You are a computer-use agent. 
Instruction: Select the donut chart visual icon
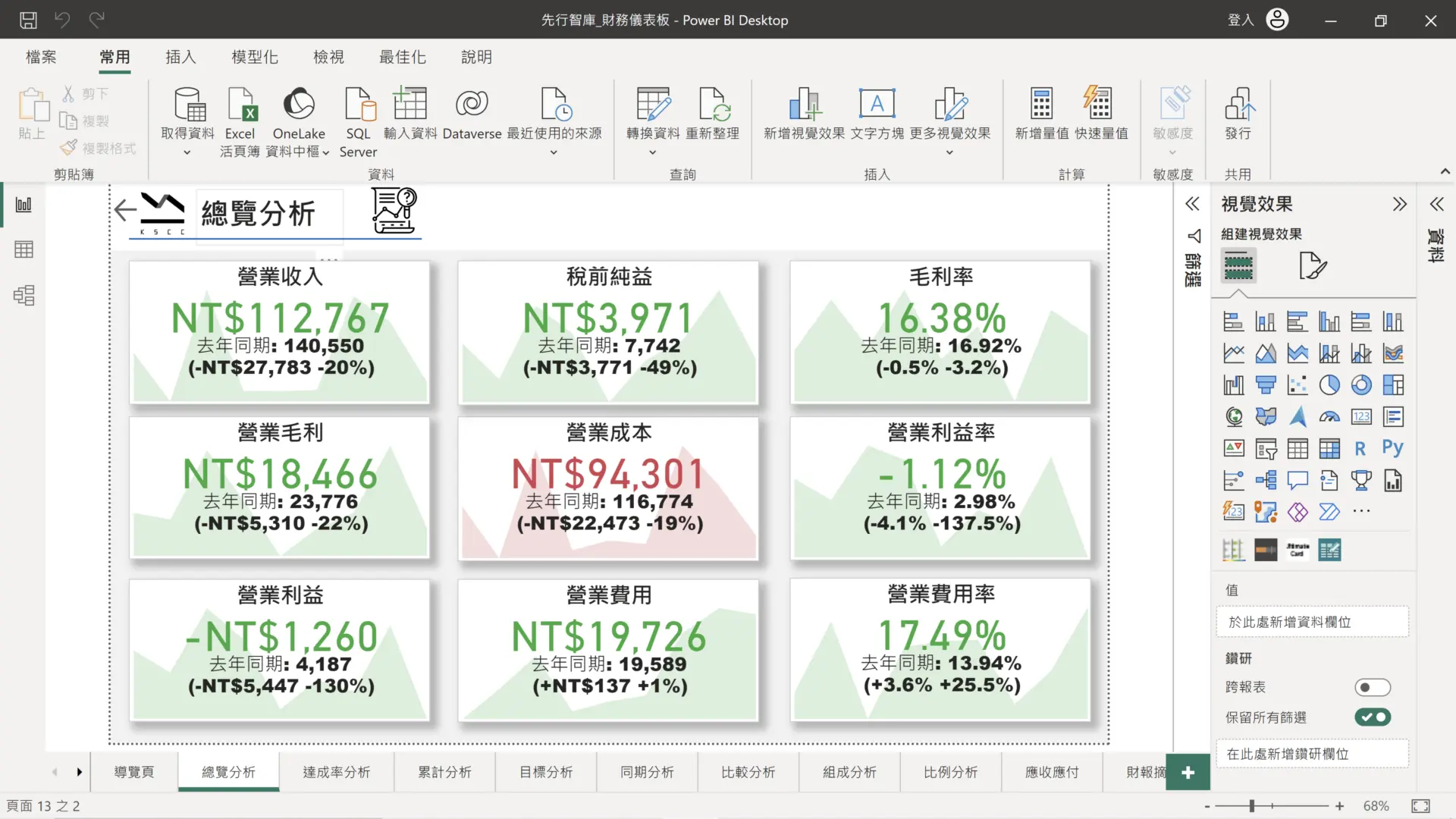pyautogui.click(x=1361, y=385)
